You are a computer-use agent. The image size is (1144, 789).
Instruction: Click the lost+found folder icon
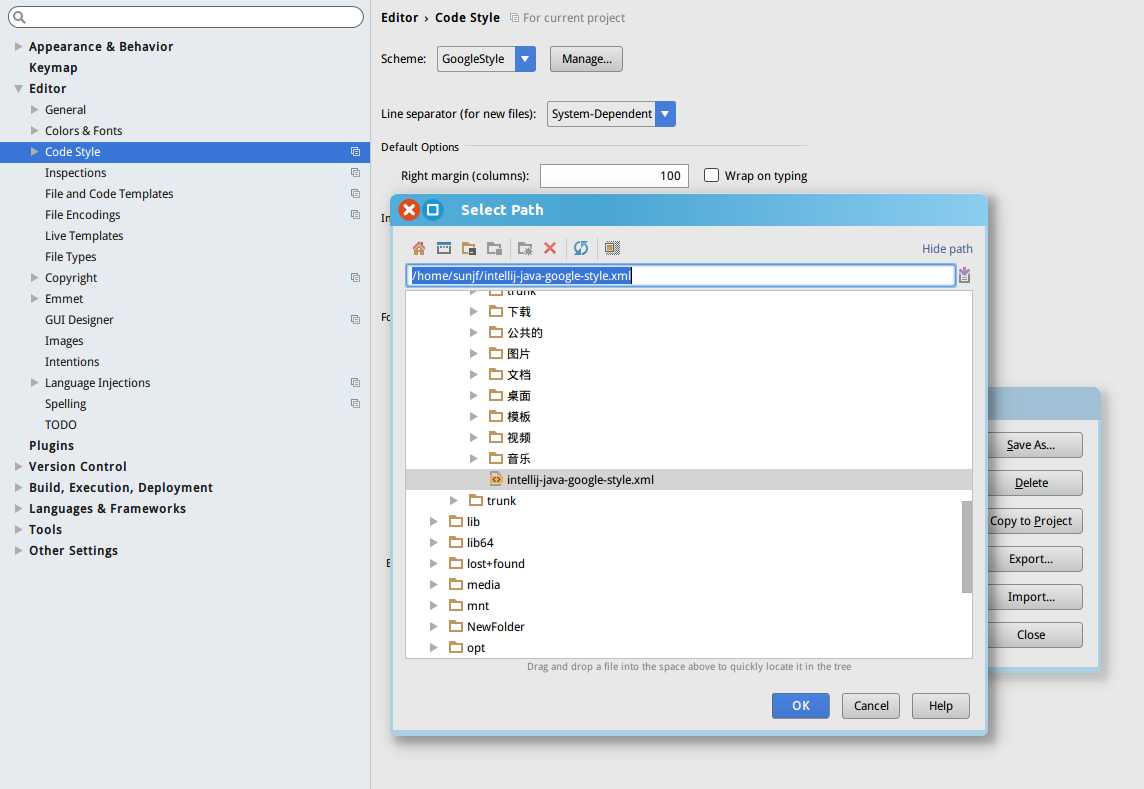click(x=456, y=563)
